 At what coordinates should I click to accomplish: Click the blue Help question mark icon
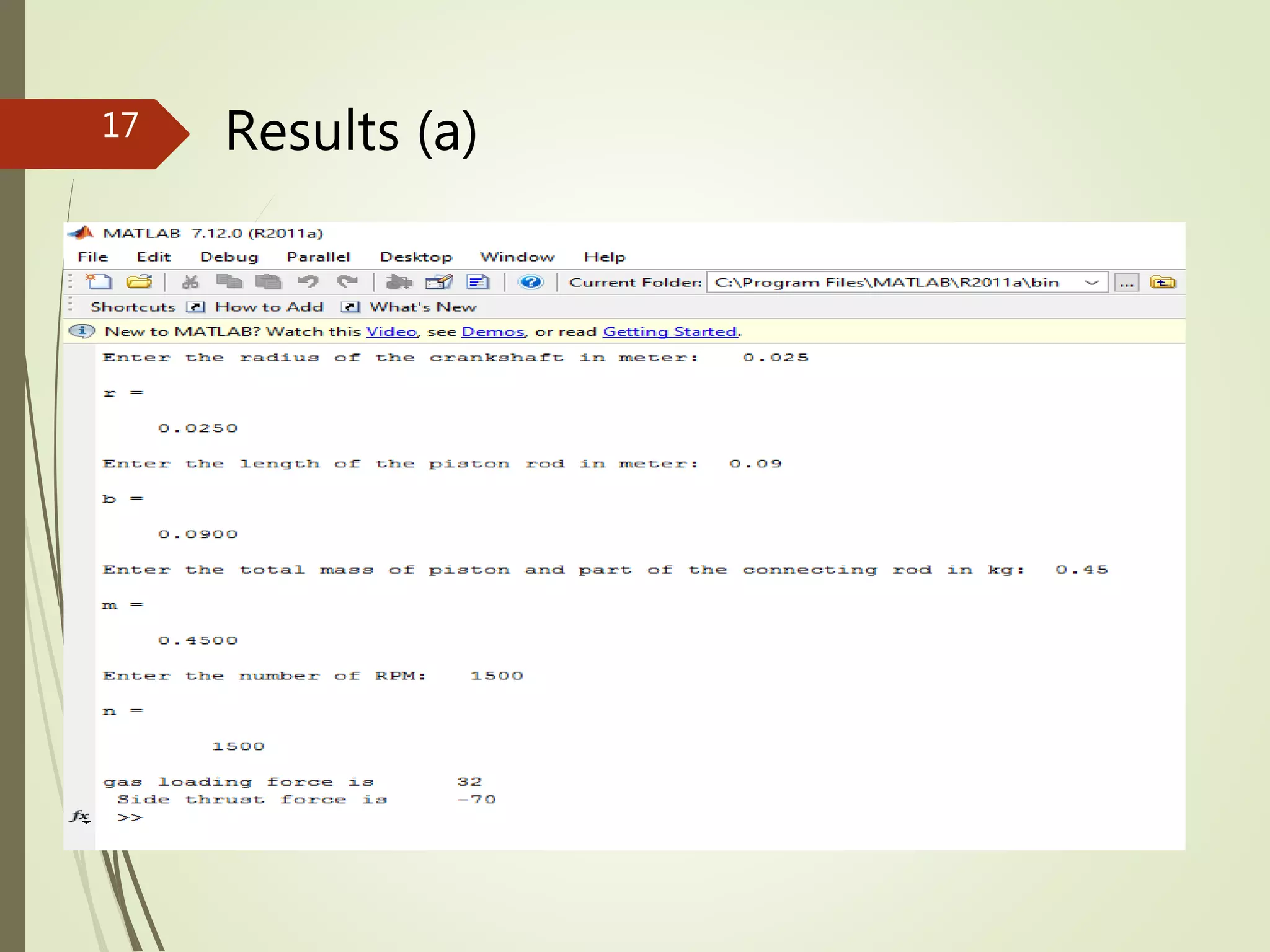tap(531, 282)
